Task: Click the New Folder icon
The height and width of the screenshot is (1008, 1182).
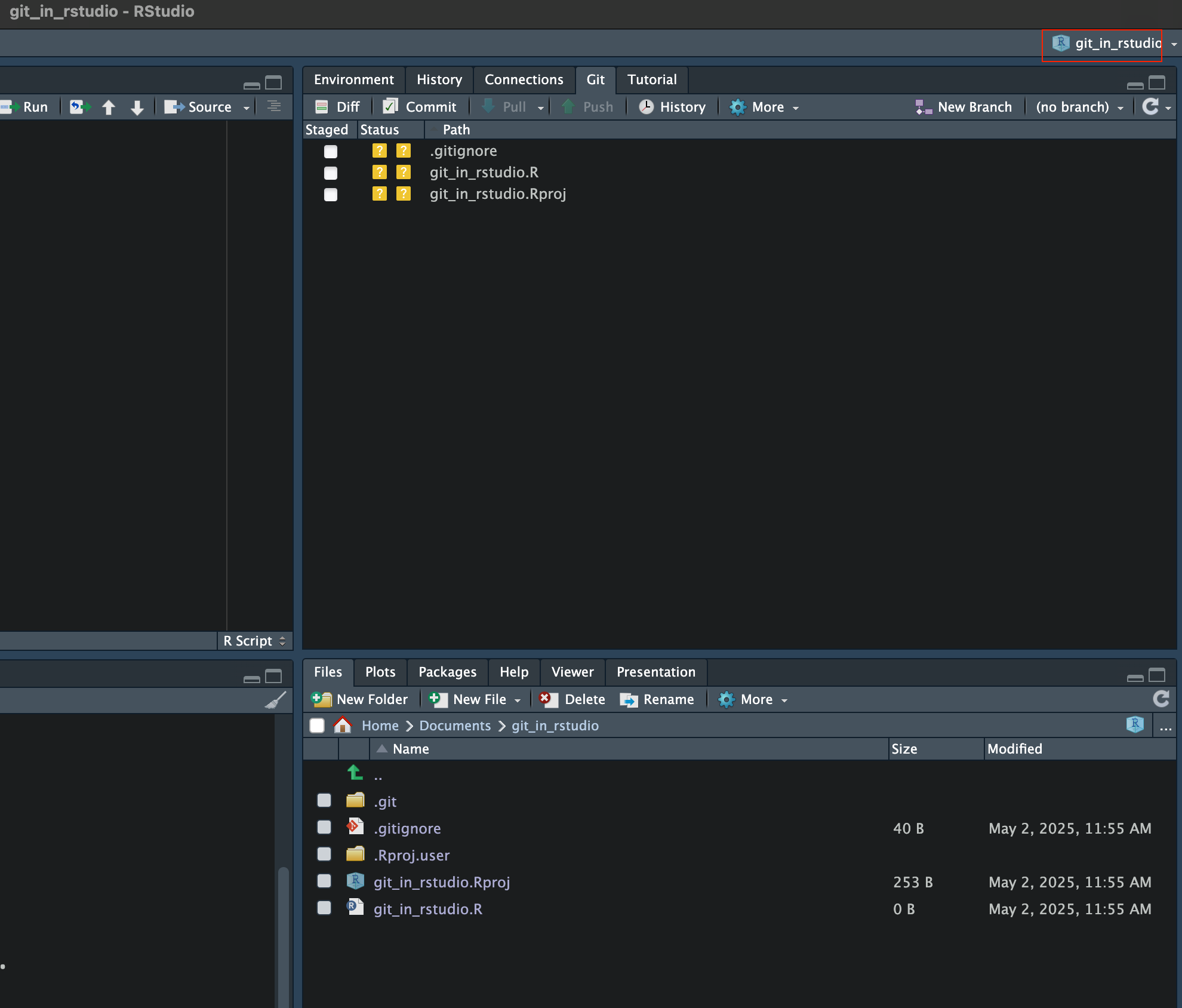Action: click(322, 699)
